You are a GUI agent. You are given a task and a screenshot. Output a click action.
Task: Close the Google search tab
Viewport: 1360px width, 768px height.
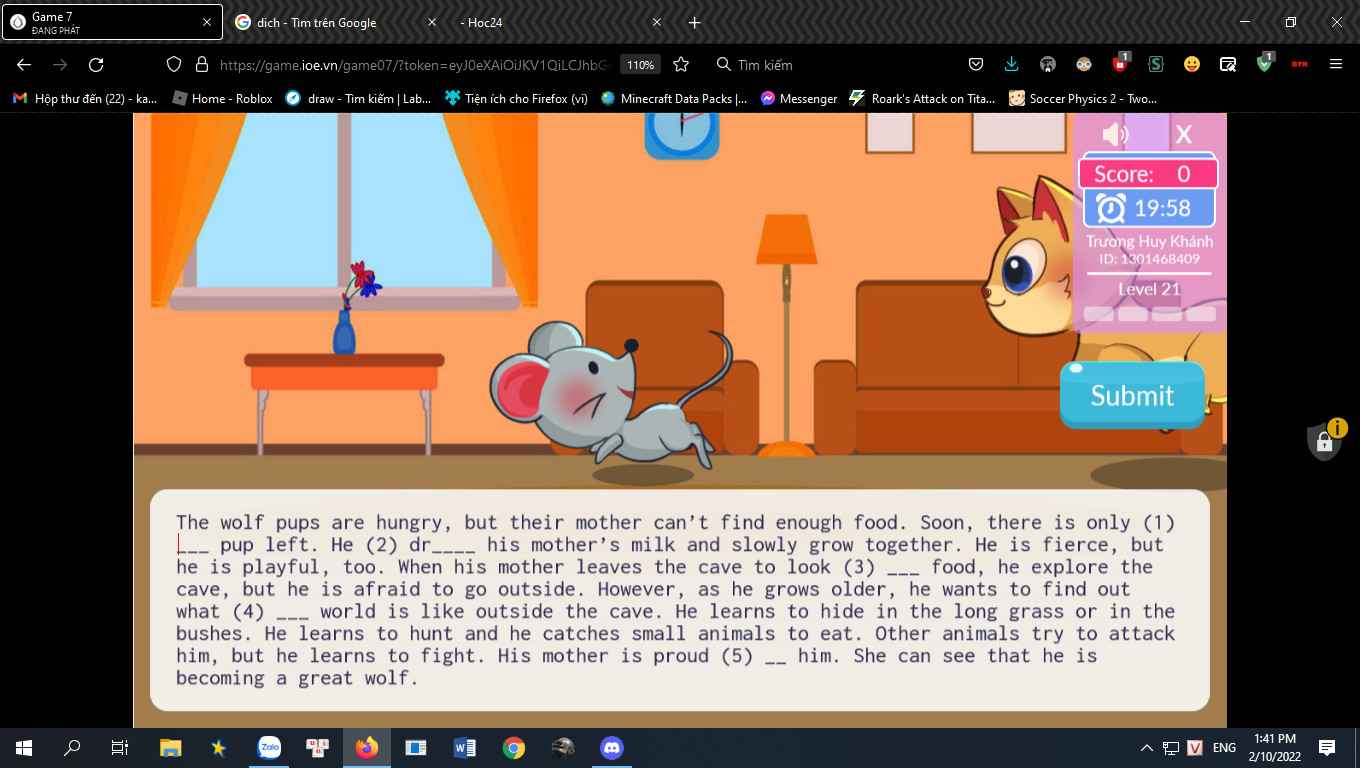pyautogui.click(x=432, y=22)
